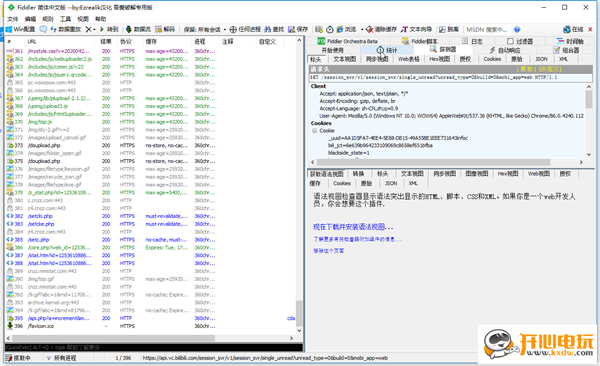Image resolution: width=600 pixels, height=366 pixels.
Task: Click the Tearoff (脱离) toolbar icon
Action: [449, 29]
